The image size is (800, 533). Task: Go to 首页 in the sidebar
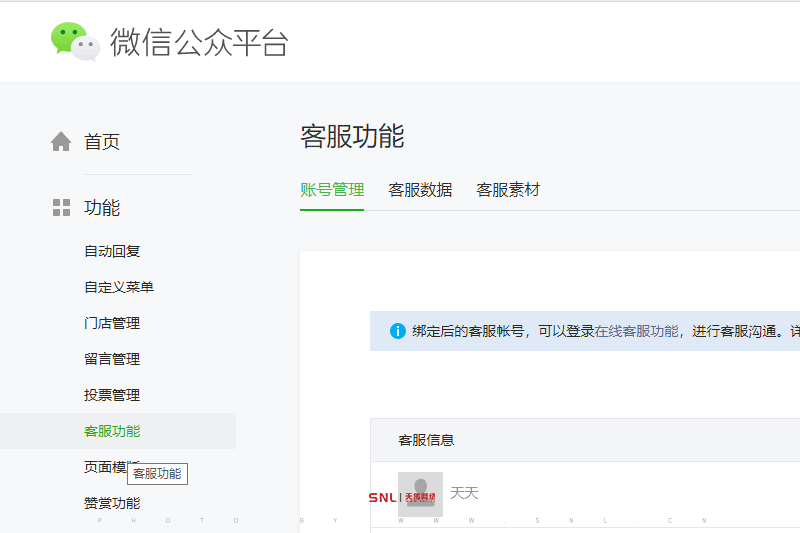102,142
